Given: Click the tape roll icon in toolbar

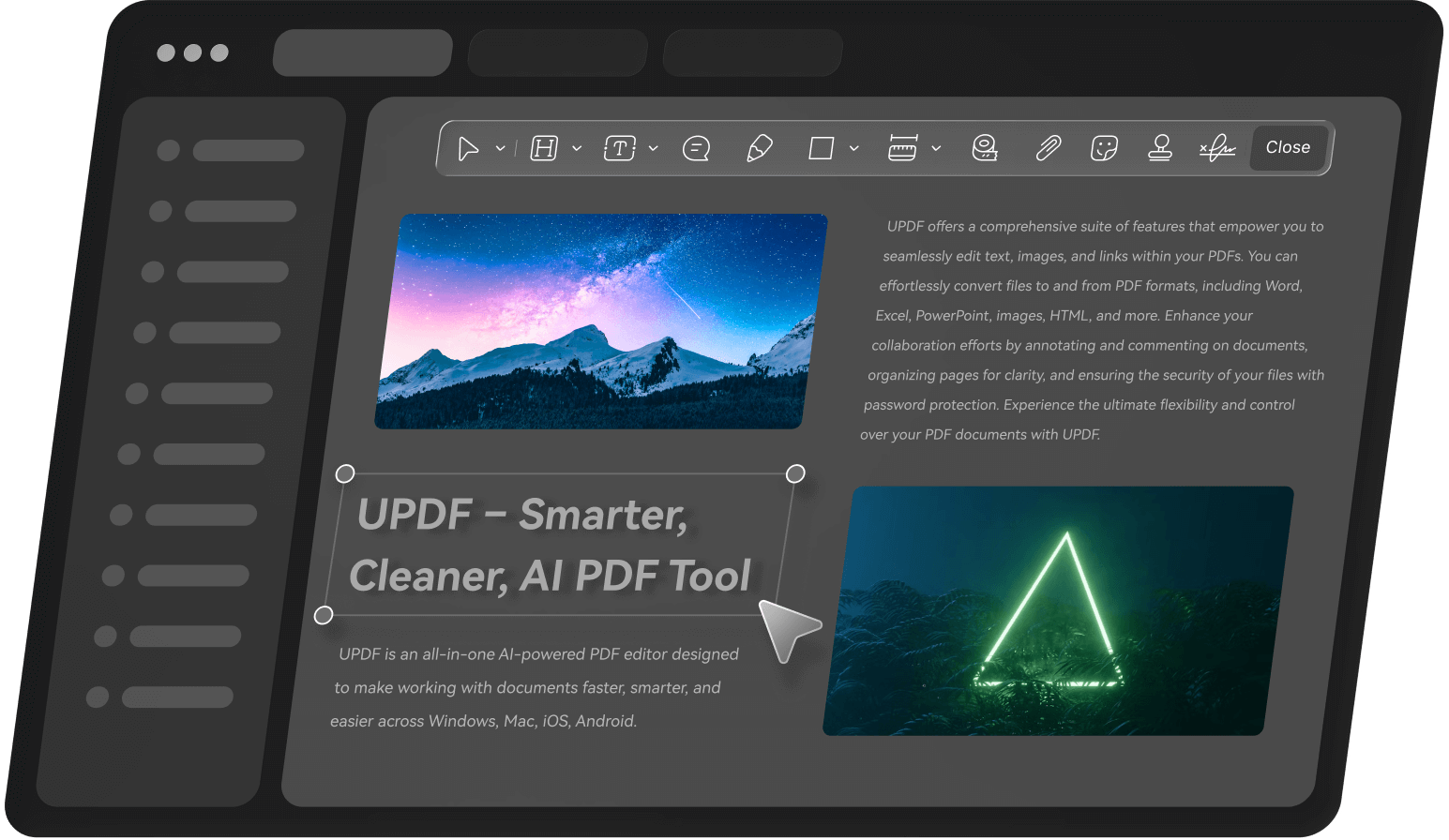Looking at the screenshot, I should (985, 148).
